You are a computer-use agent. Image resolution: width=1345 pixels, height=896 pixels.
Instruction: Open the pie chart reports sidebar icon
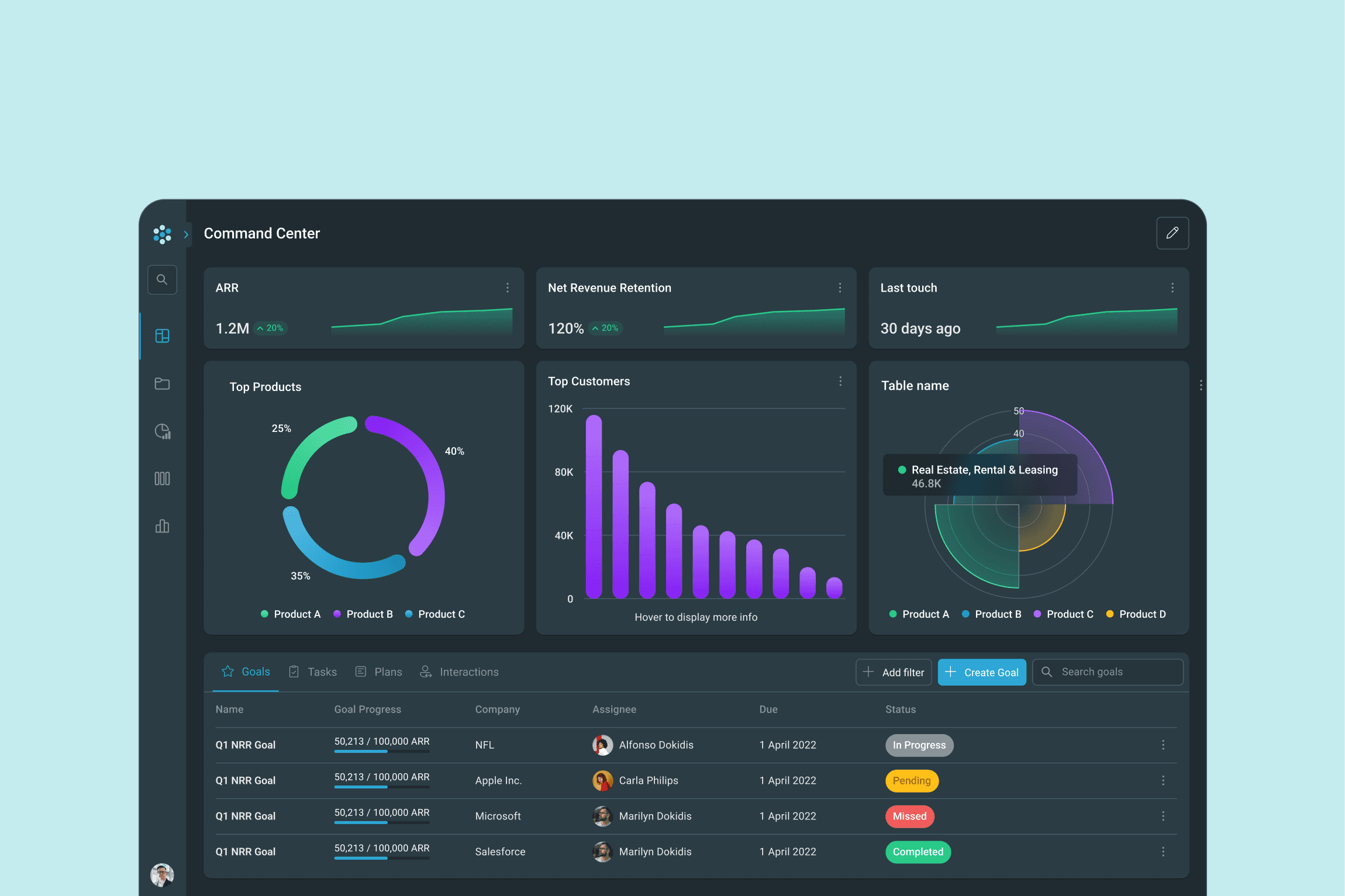[162, 431]
